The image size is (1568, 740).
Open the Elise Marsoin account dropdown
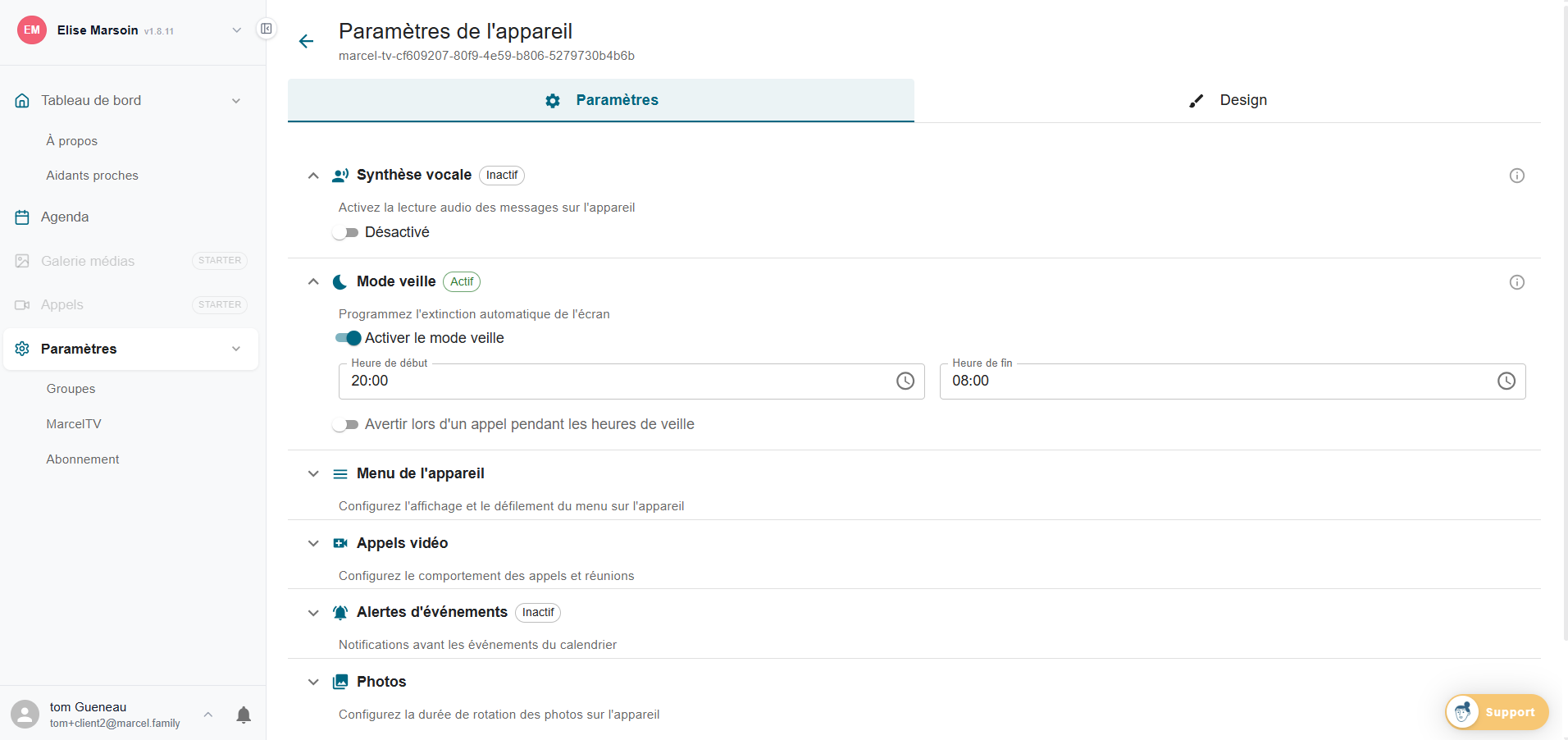237,30
